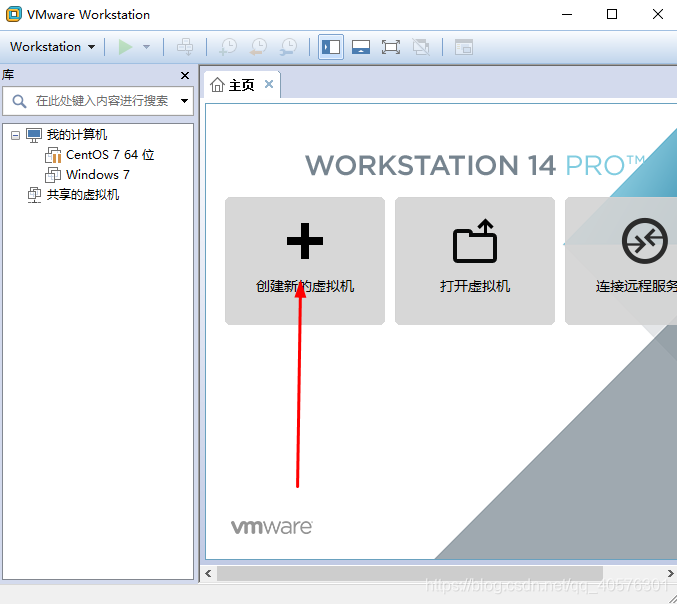Image resolution: width=677 pixels, height=604 pixels.
Task: Select 我的计算机 in the library tree
Action: 76,135
